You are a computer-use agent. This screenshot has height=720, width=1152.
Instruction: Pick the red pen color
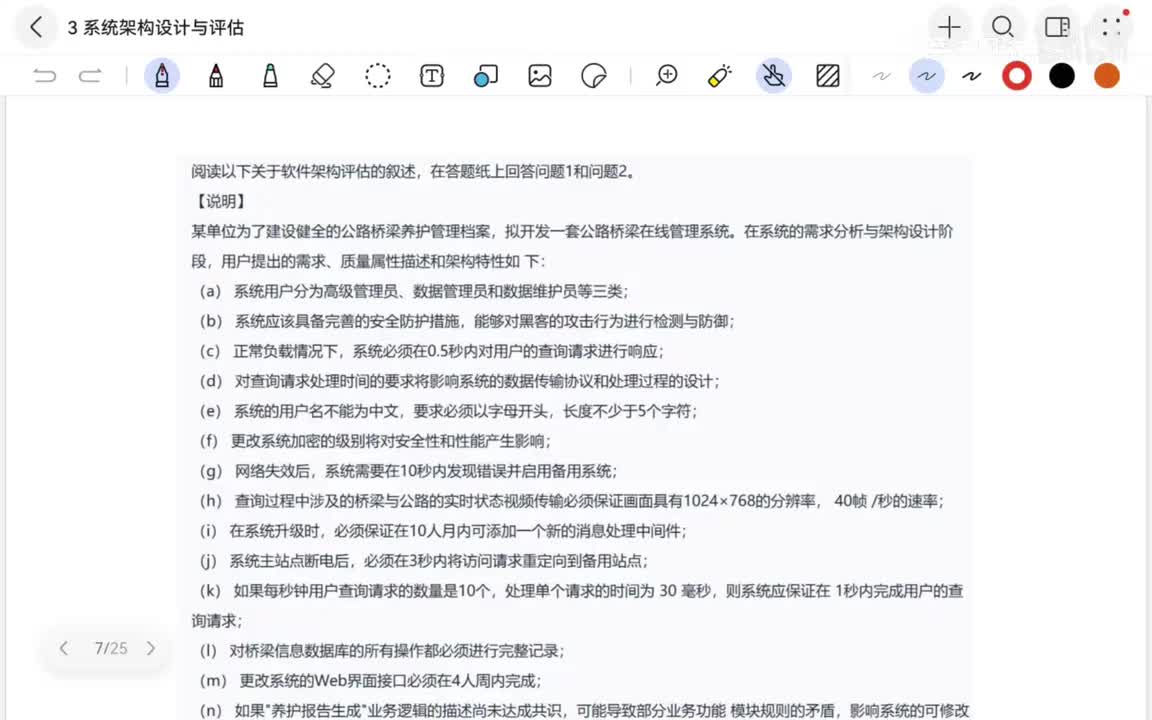1017,76
